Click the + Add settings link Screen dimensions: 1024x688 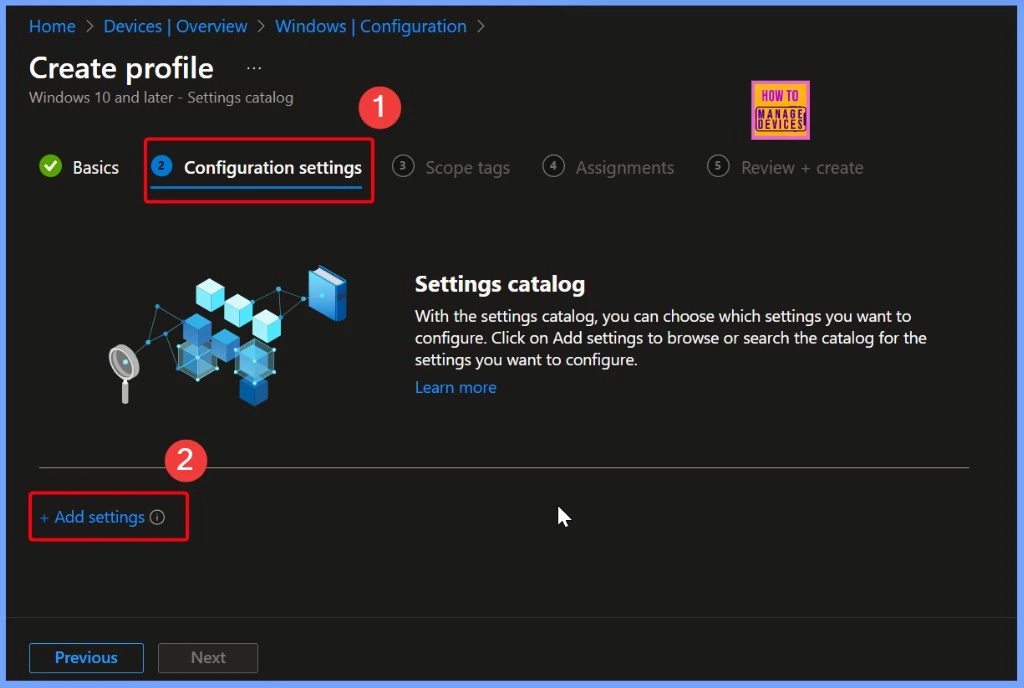coord(92,517)
